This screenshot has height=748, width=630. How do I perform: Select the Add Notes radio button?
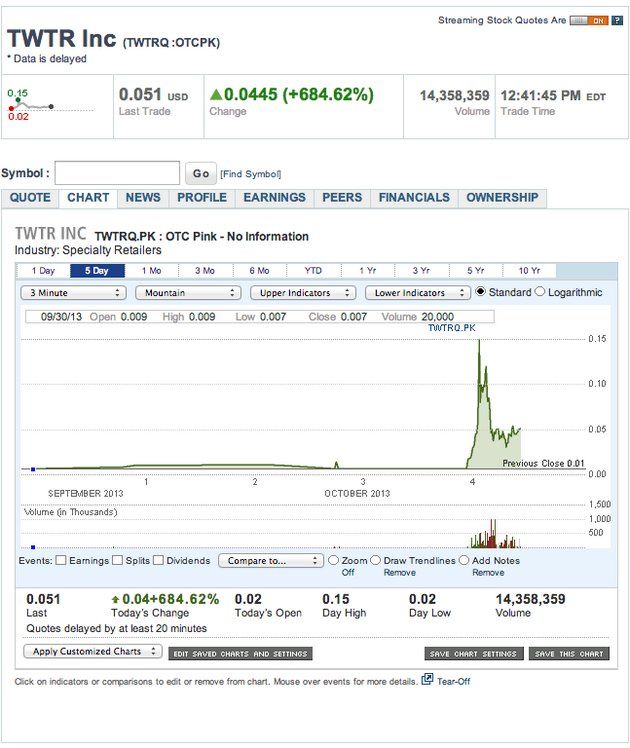464,560
